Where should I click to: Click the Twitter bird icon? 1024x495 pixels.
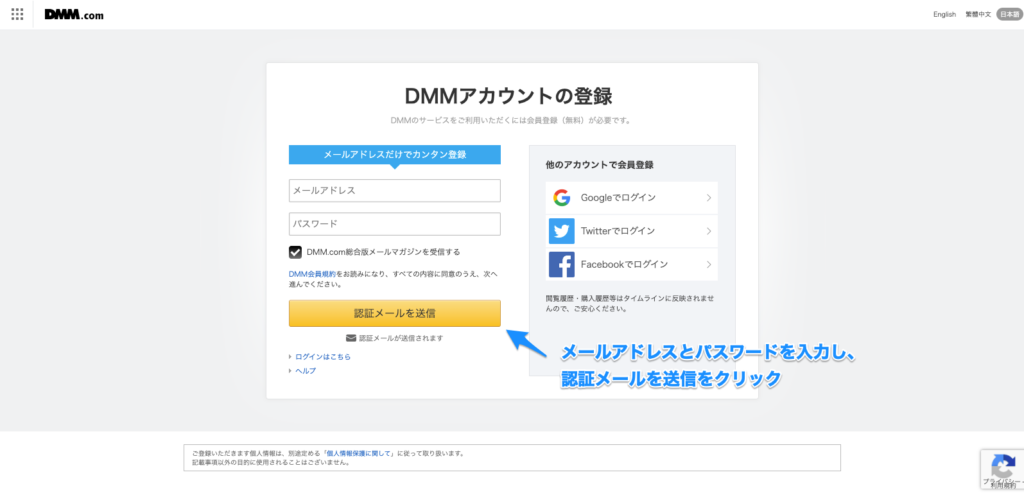pyautogui.click(x=561, y=231)
